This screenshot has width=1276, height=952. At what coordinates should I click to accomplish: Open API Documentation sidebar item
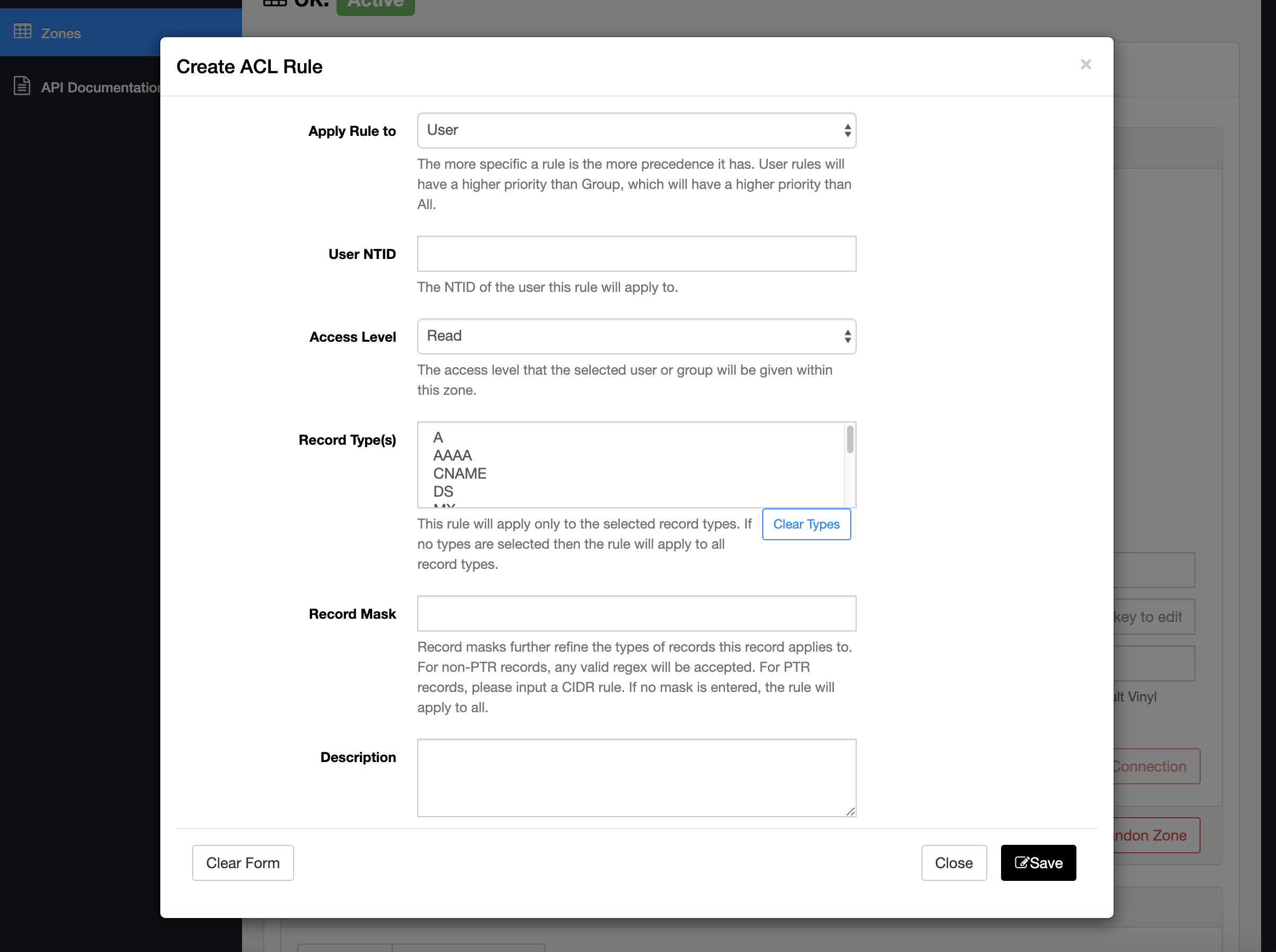[x=99, y=87]
